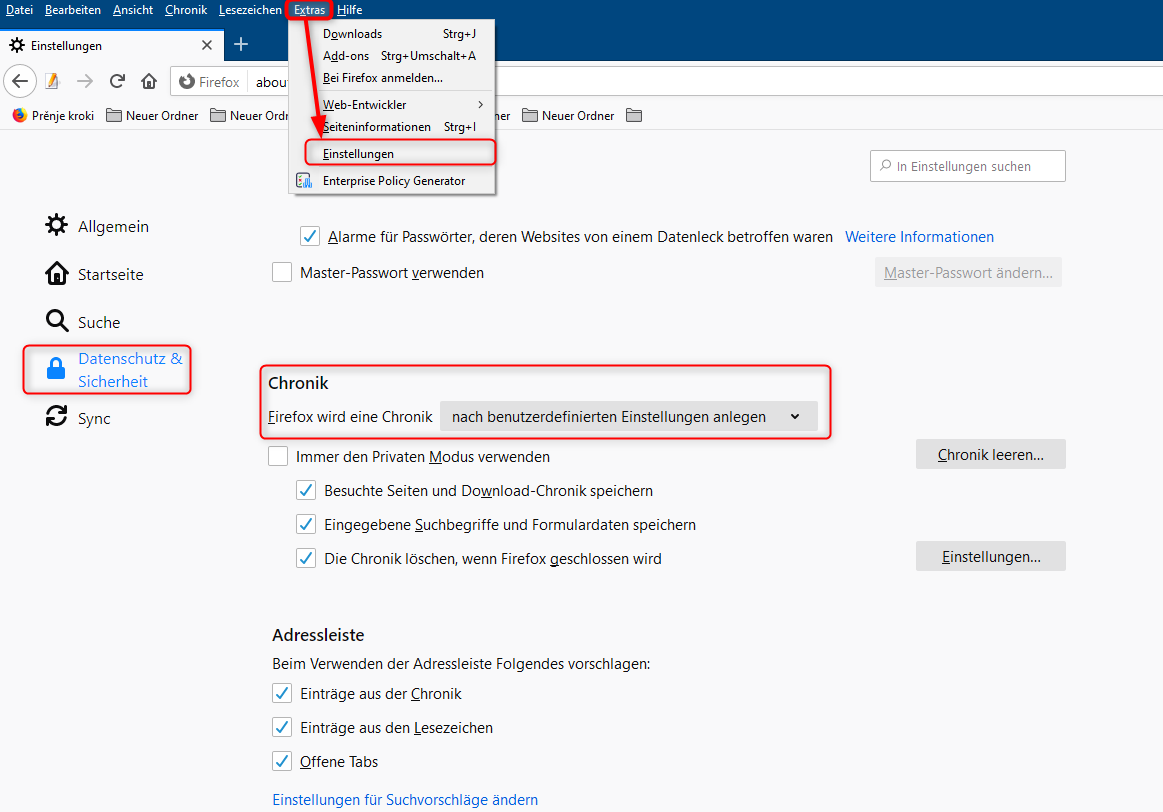Reload the page with the refresh icon
1163x812 pixels.
click(117, 81)
